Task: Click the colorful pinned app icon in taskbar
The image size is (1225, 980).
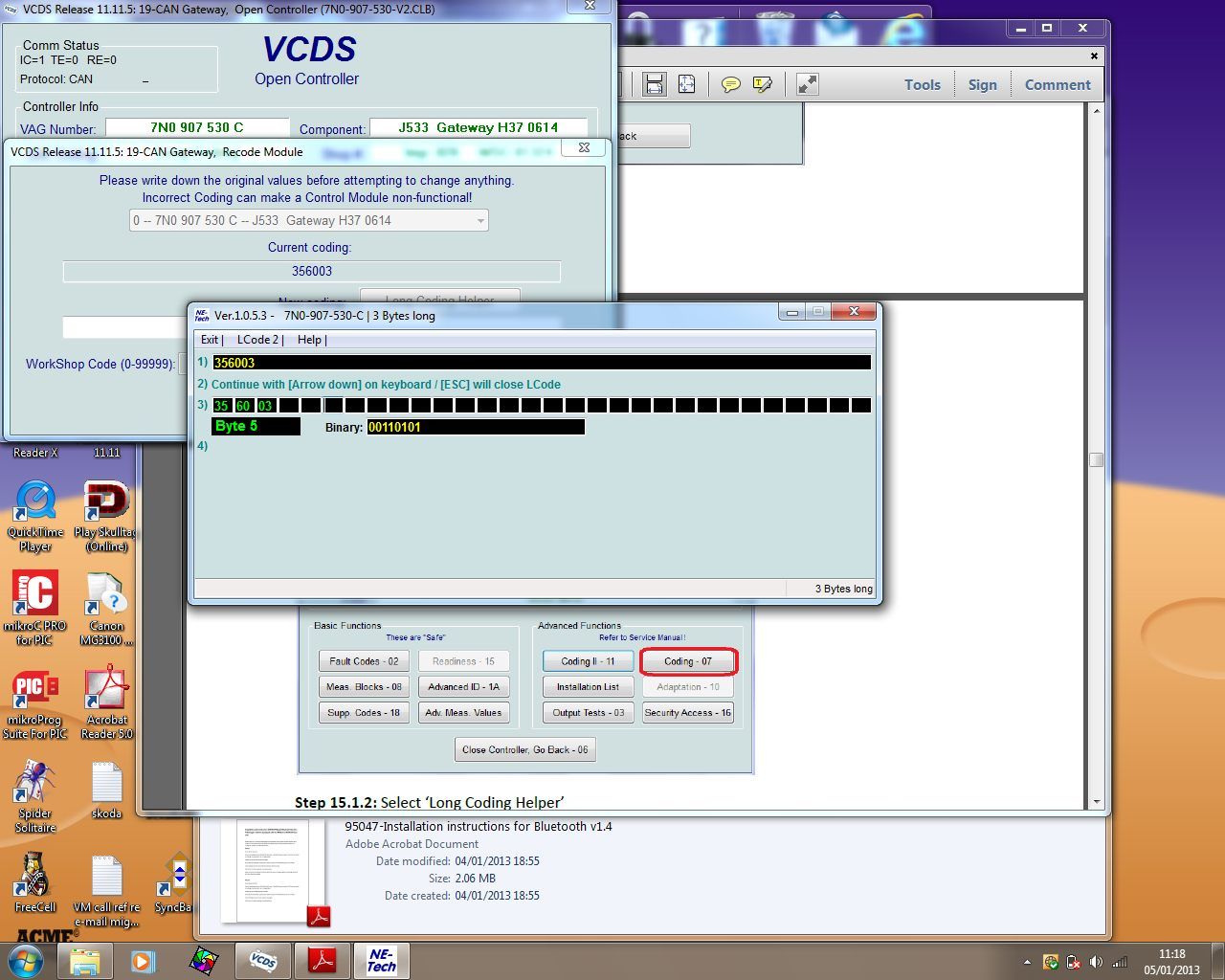Action: click(x=203, y=961)
